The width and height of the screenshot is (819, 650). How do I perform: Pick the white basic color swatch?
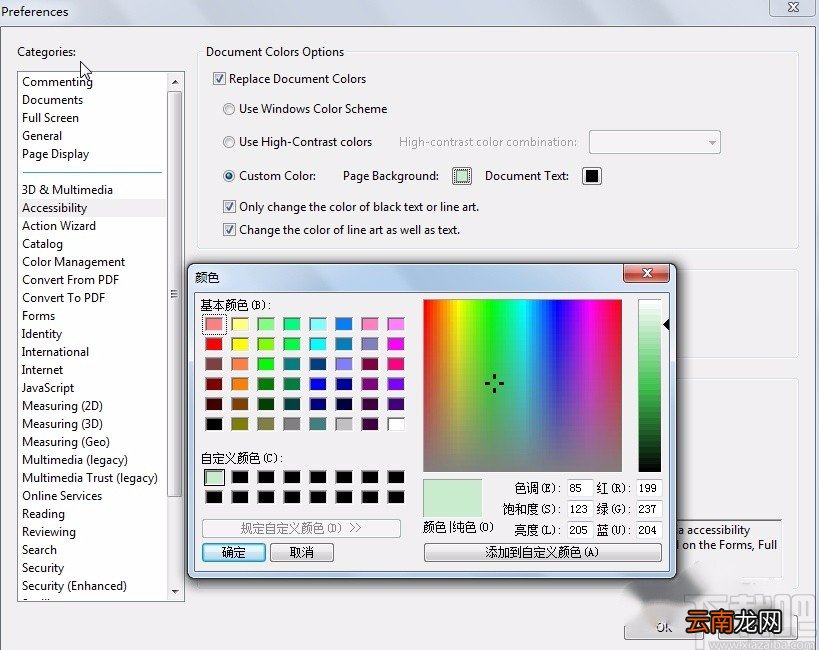[x=396, y=424]
